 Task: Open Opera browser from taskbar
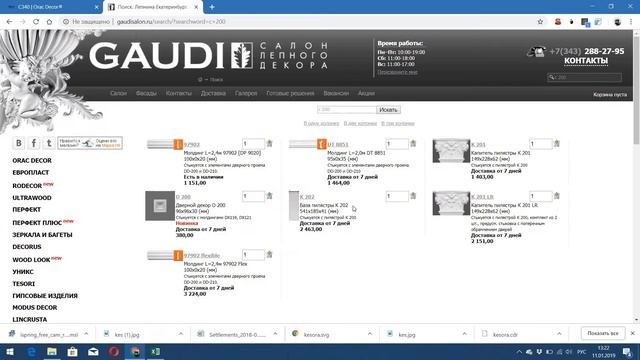click(114, 352)
